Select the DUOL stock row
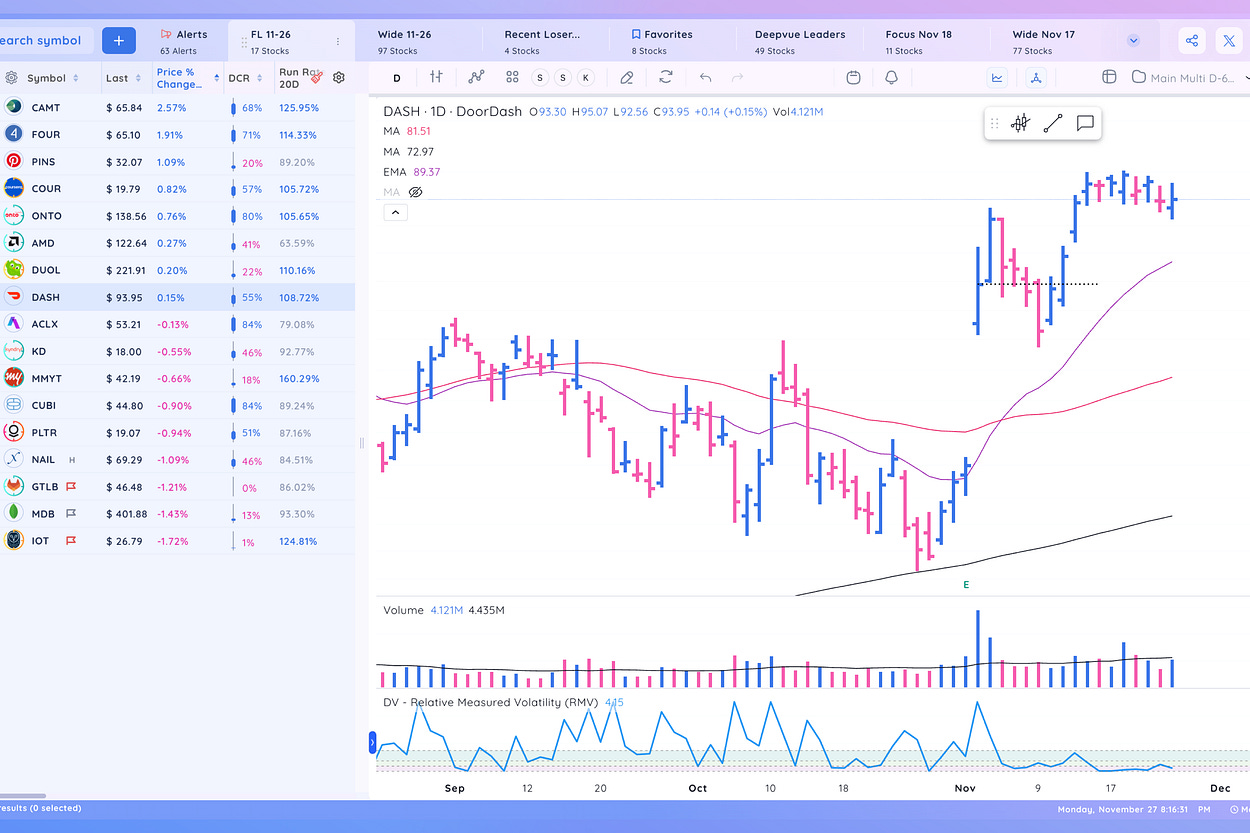This screenshot has height=833, width=1250. coord(177,270)
